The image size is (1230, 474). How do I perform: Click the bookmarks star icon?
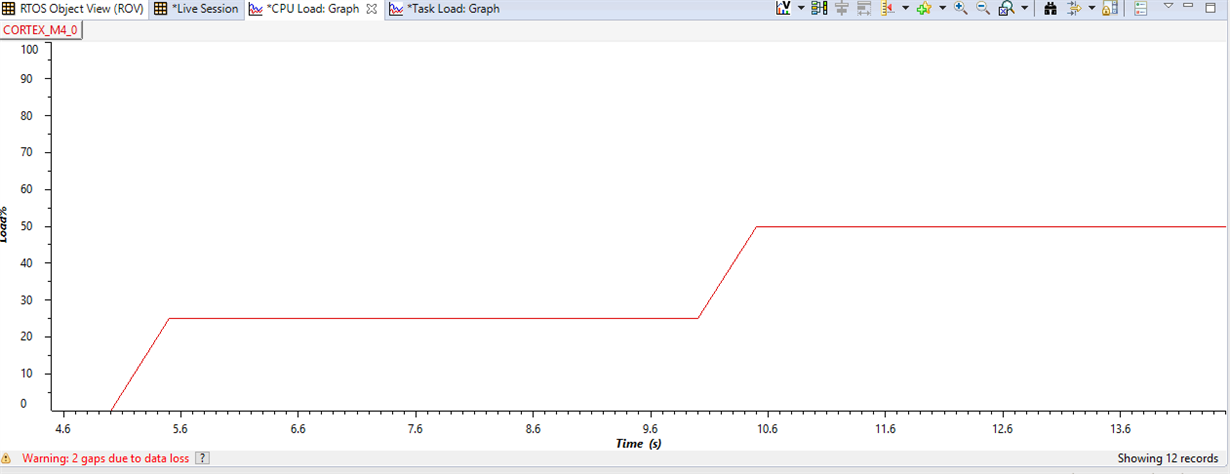click(x=924, y=8)
